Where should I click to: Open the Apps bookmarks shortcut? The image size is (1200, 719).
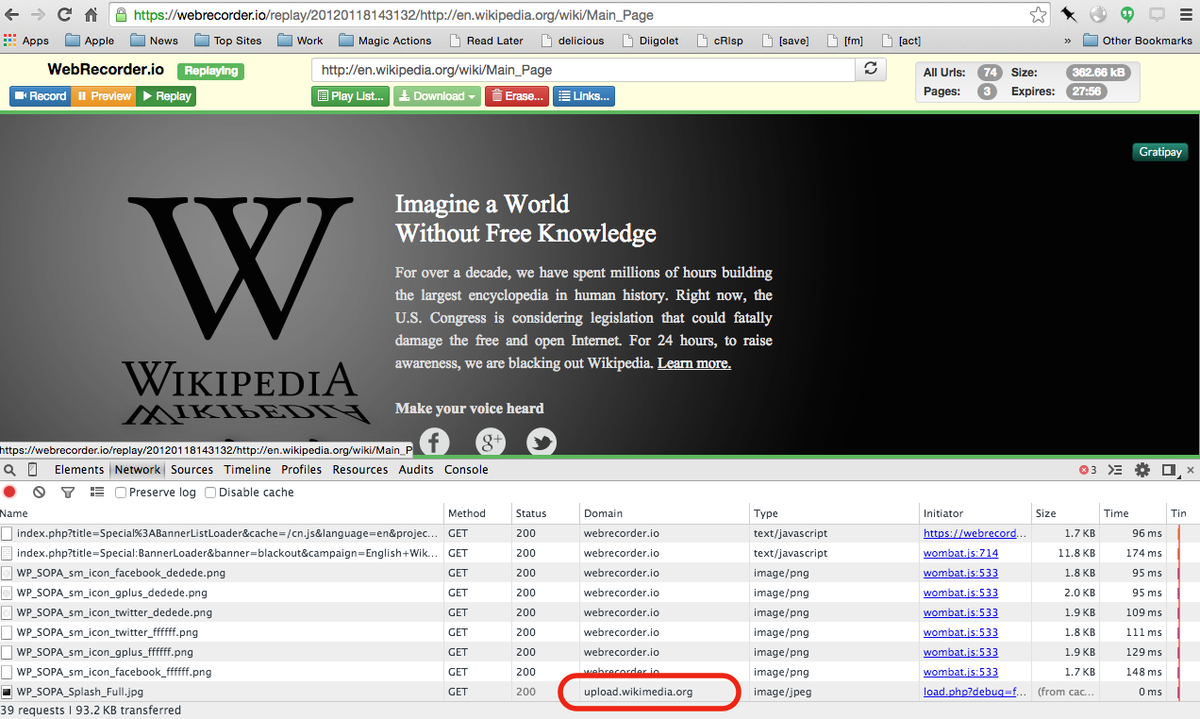coord(26,41)
